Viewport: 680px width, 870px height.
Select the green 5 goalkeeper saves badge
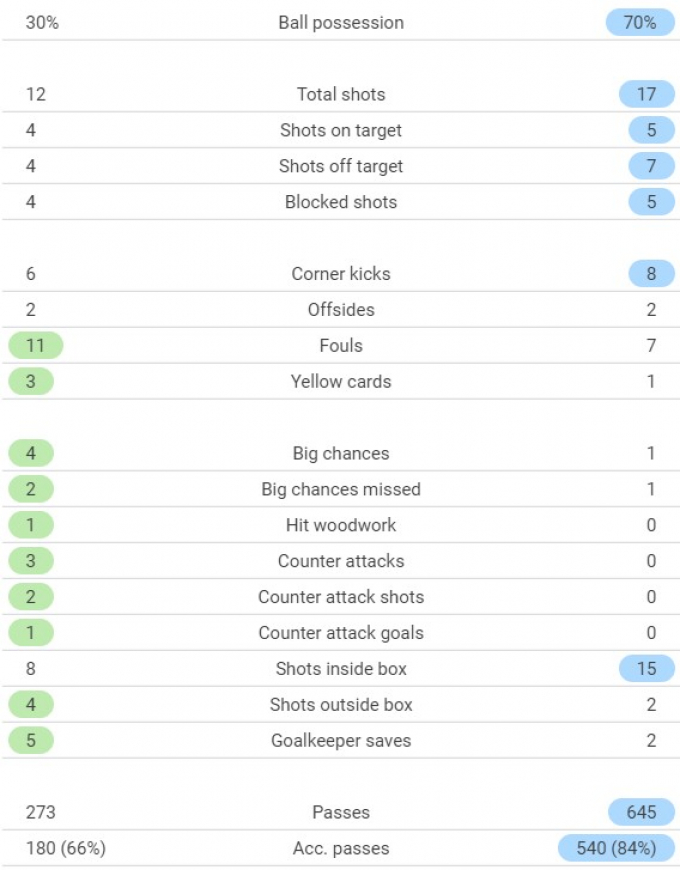coord(31,740)
